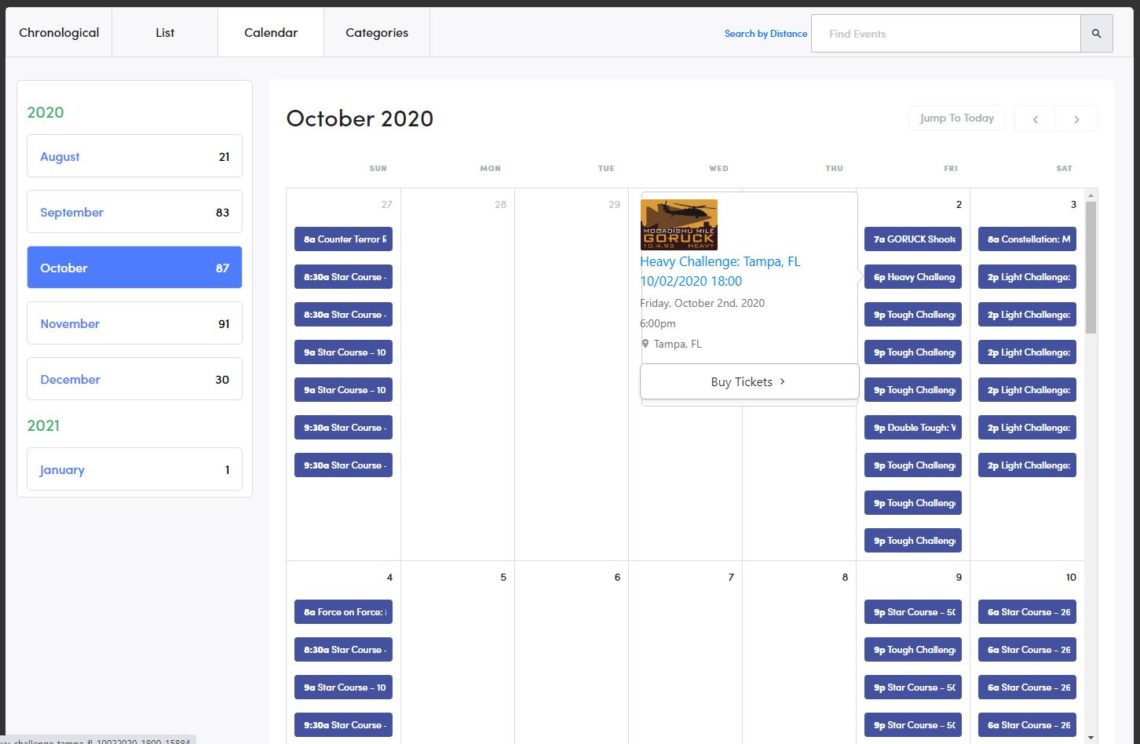Screen dimensions: 1140x744
Task: Open the 6p Heavy Challenge event chip
Action: point(913,277)
